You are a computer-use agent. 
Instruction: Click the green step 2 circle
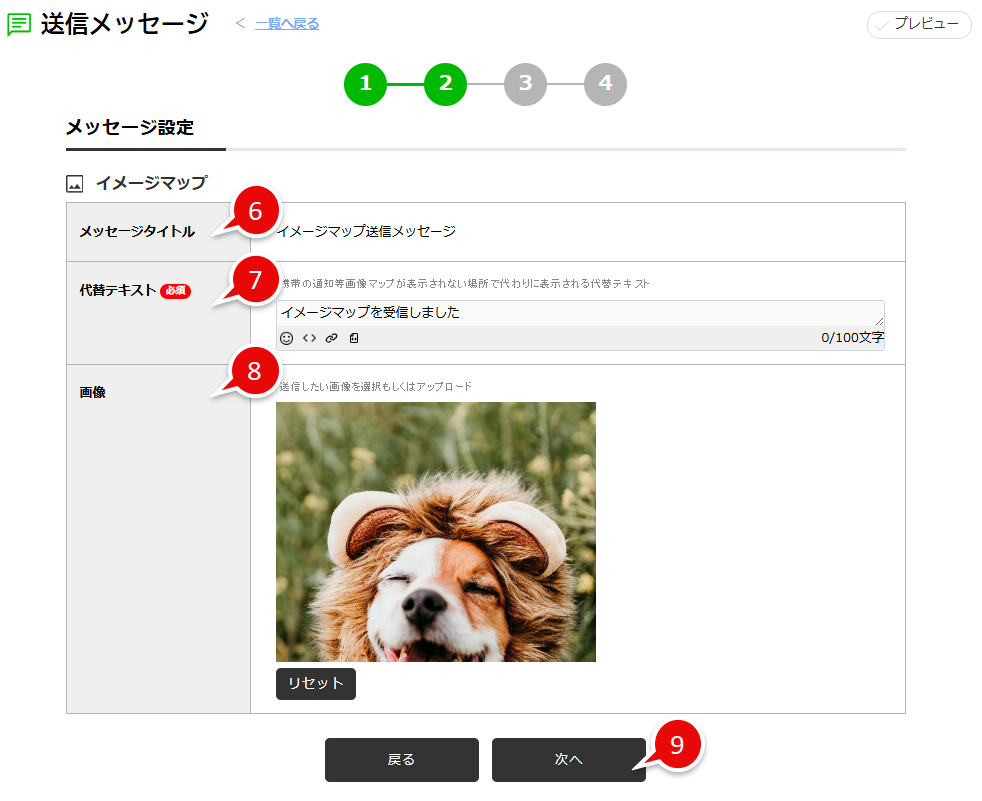[445, 85]
